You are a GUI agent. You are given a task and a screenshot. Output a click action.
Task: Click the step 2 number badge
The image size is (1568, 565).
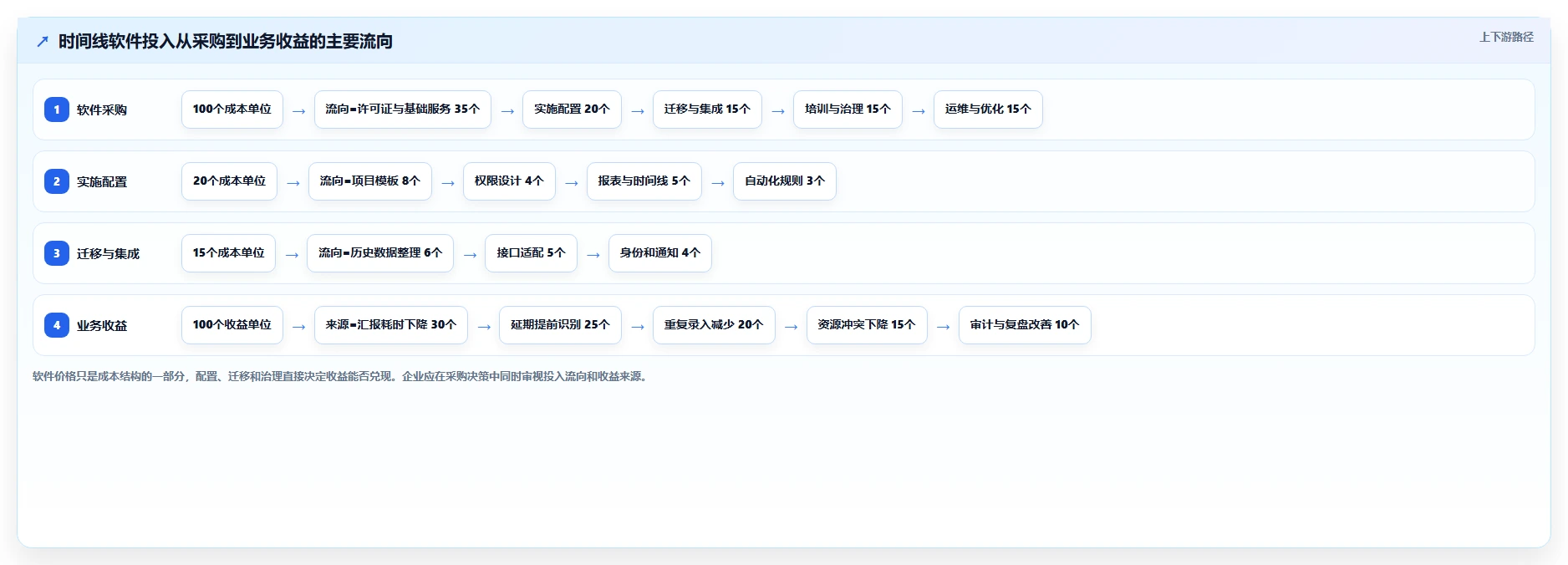(x=57, y=181)
